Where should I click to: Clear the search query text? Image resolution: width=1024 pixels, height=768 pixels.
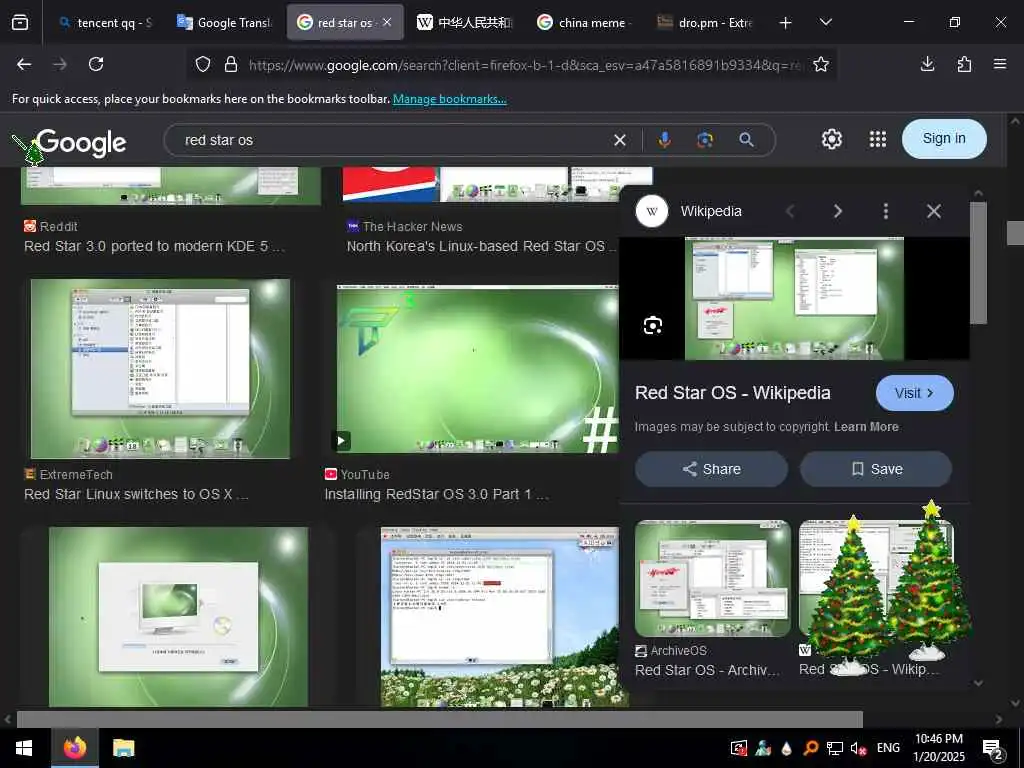pyautogui.click(x=620, y=140)
